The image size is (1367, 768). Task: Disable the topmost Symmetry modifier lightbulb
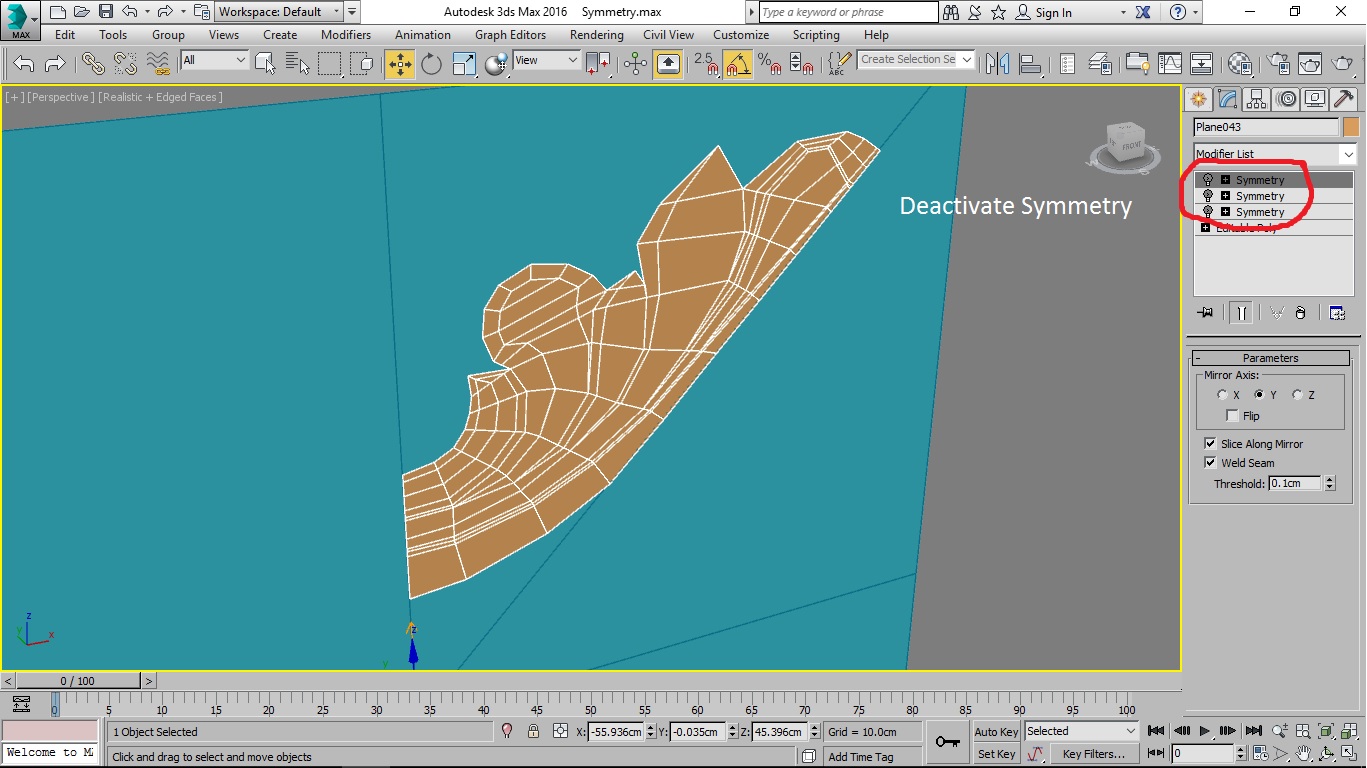pos(1208,181)
